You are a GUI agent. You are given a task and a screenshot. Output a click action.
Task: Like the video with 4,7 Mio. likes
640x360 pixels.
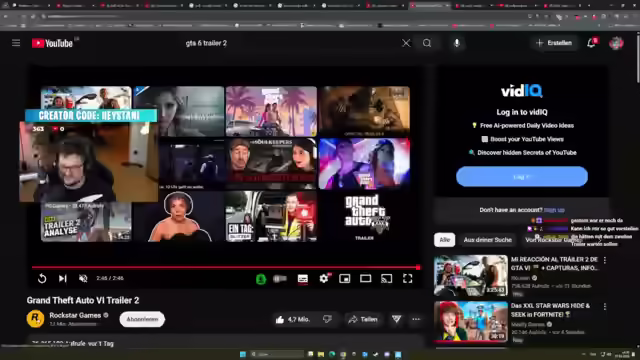pyautogui.click(x=293, y=319)
